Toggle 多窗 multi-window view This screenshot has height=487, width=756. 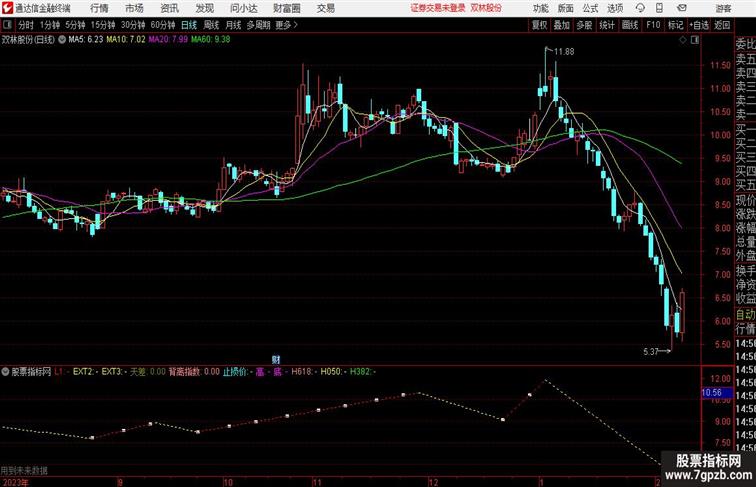tap(584, 25)
